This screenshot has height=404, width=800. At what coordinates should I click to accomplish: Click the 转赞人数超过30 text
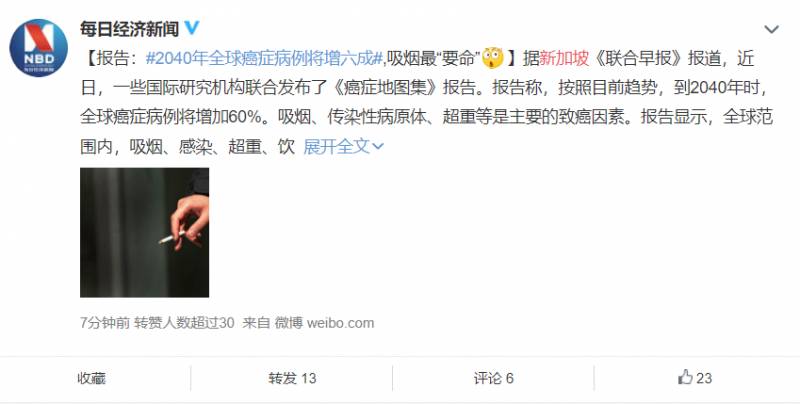point(184,323)
